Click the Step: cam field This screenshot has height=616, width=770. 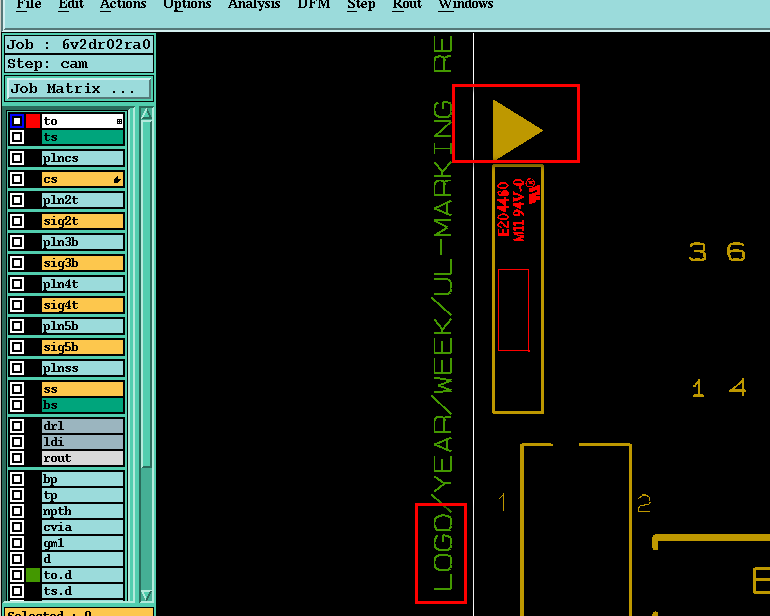(79, 64)
